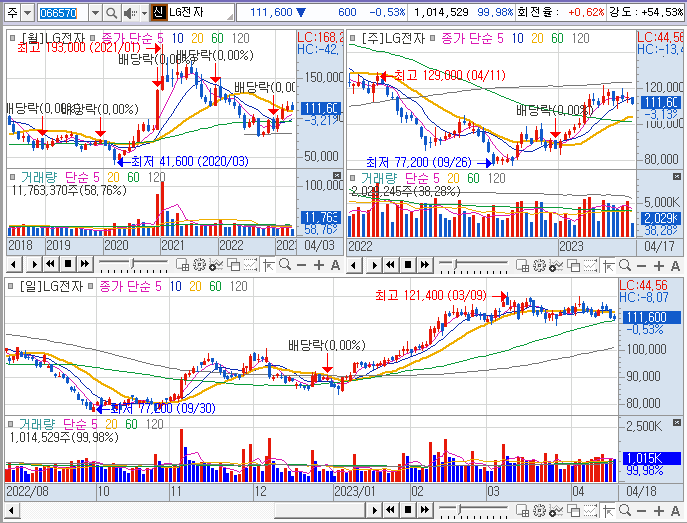Screen dimensions: 687x523
Task: Click plus zoom-in in monthly chart toolbar
Action: pyautogui.click(x=319, y=265)
